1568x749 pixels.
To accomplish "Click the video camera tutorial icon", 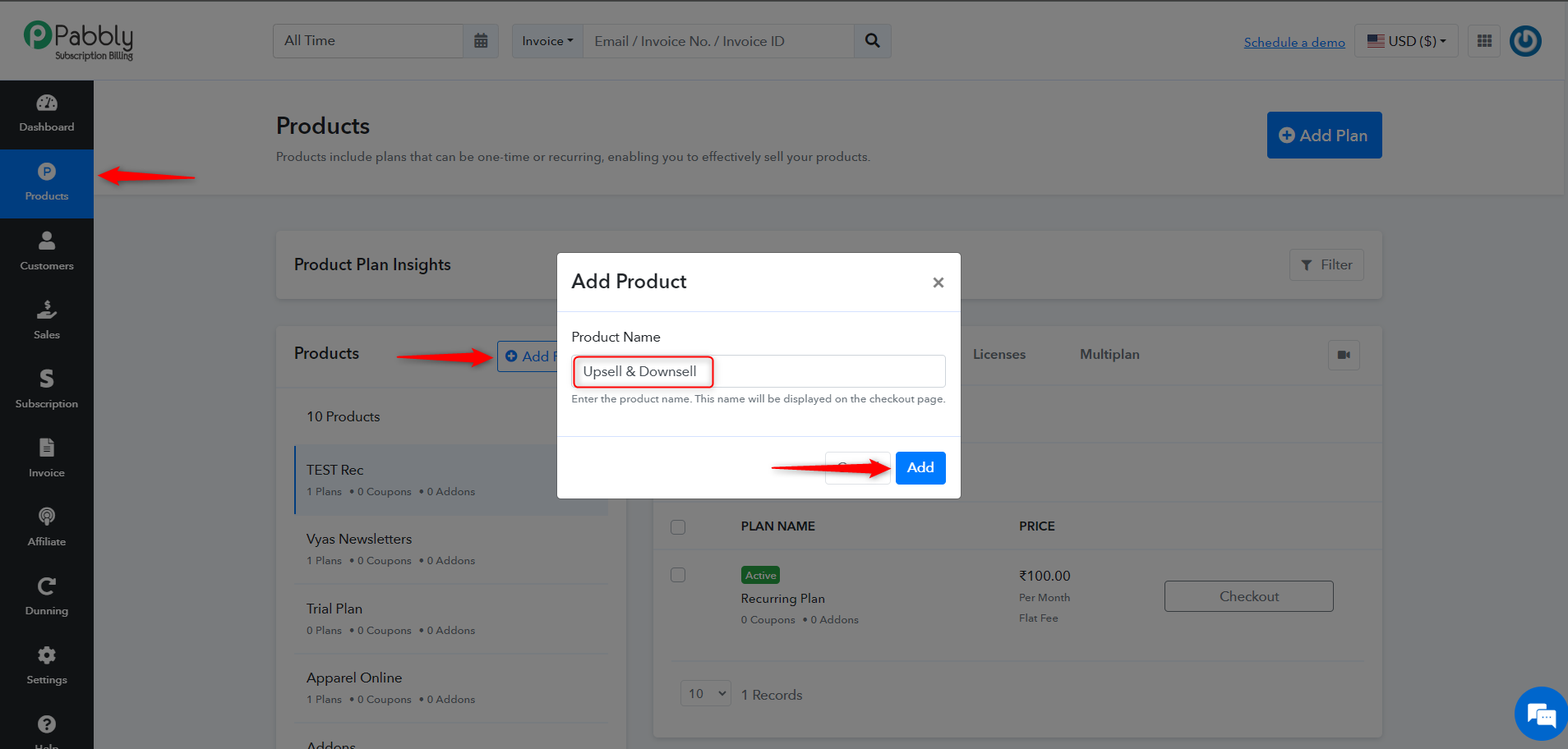I will tap(1344, 355).
